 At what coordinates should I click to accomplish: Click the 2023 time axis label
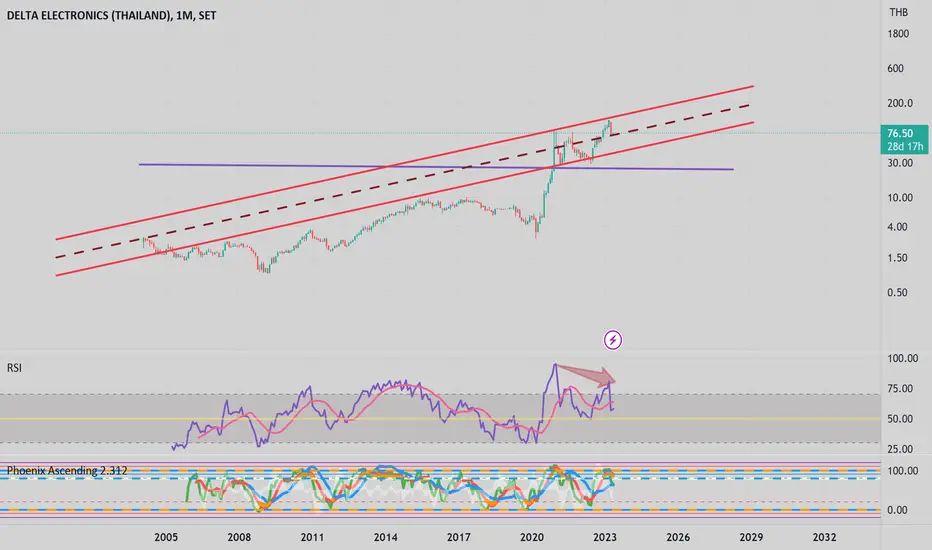point(604,538)
